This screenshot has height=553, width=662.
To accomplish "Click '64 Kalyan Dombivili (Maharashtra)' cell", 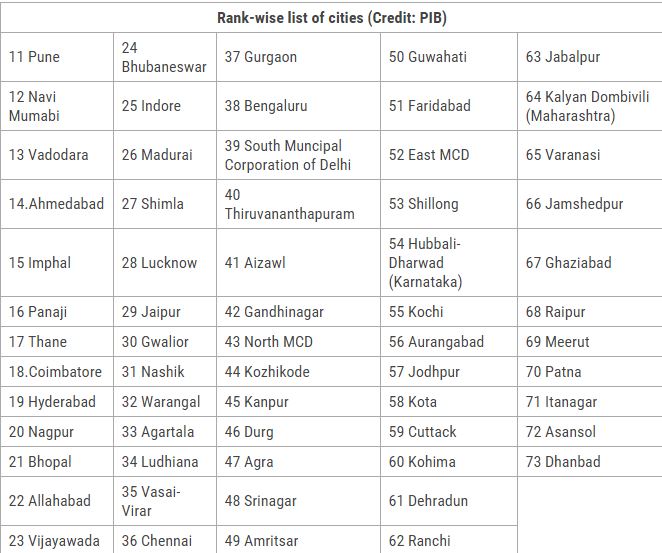I will (590, 106).
